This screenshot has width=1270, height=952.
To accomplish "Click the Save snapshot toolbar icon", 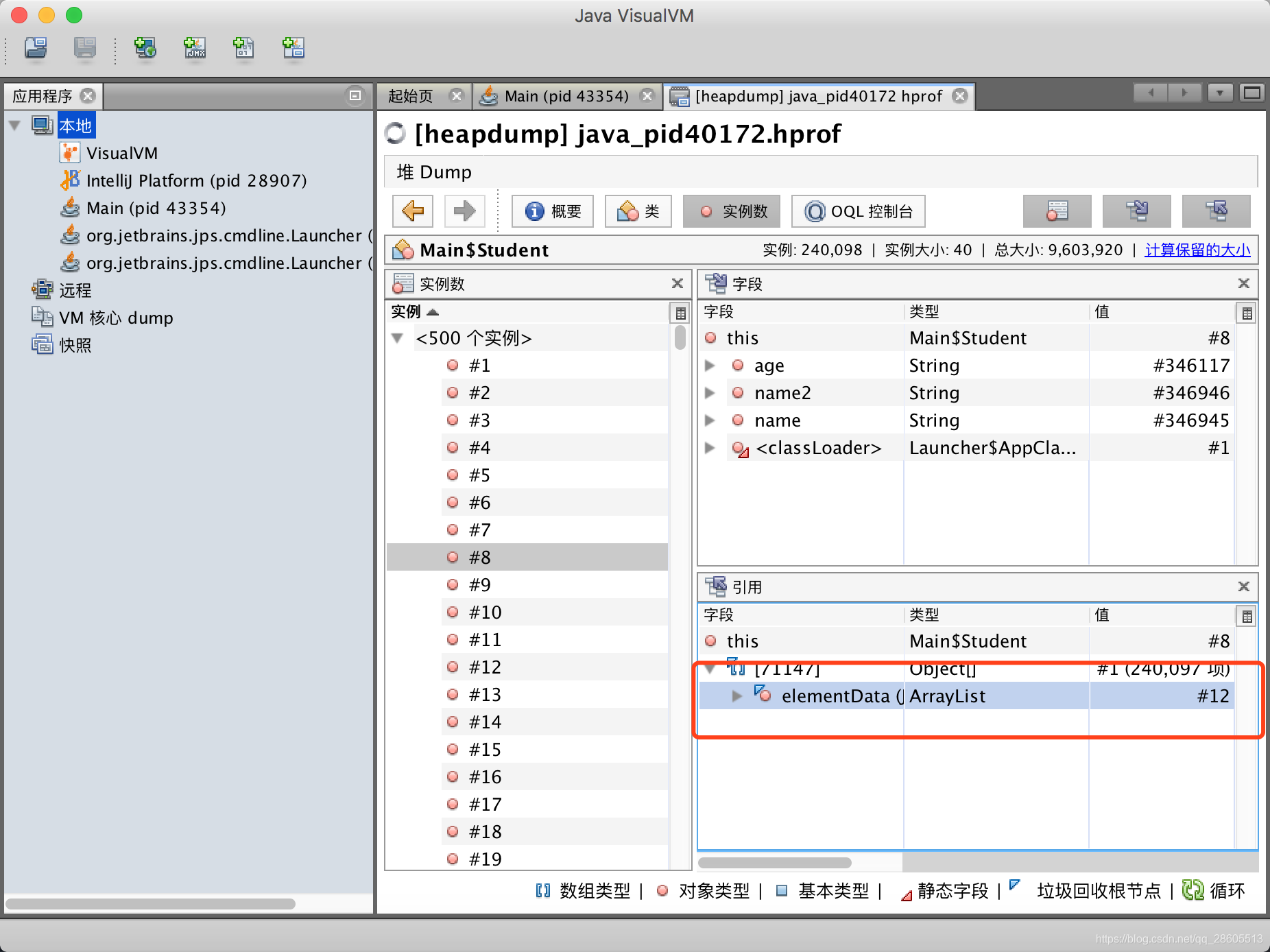I will (x=85, y=48).
